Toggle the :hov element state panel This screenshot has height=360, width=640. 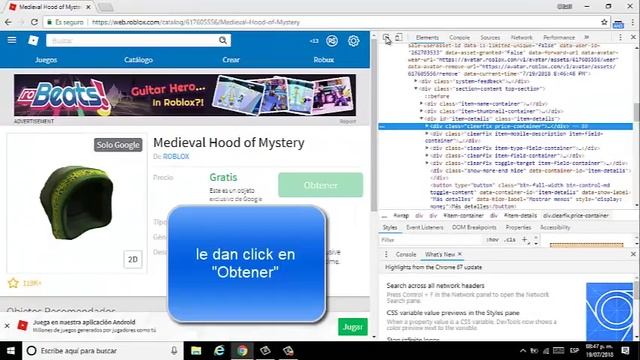tap(492, 240)
